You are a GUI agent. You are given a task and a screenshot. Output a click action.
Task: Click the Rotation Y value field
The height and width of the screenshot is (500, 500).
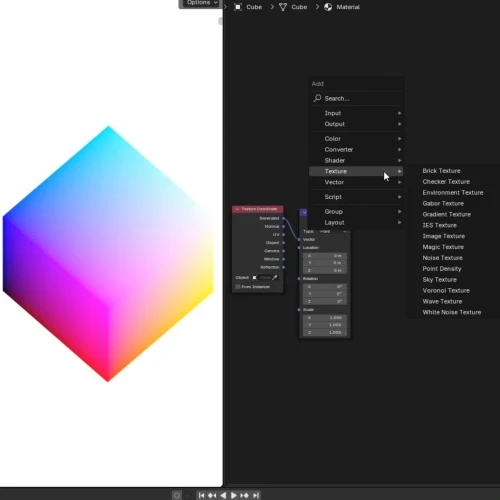click(325, 294)
